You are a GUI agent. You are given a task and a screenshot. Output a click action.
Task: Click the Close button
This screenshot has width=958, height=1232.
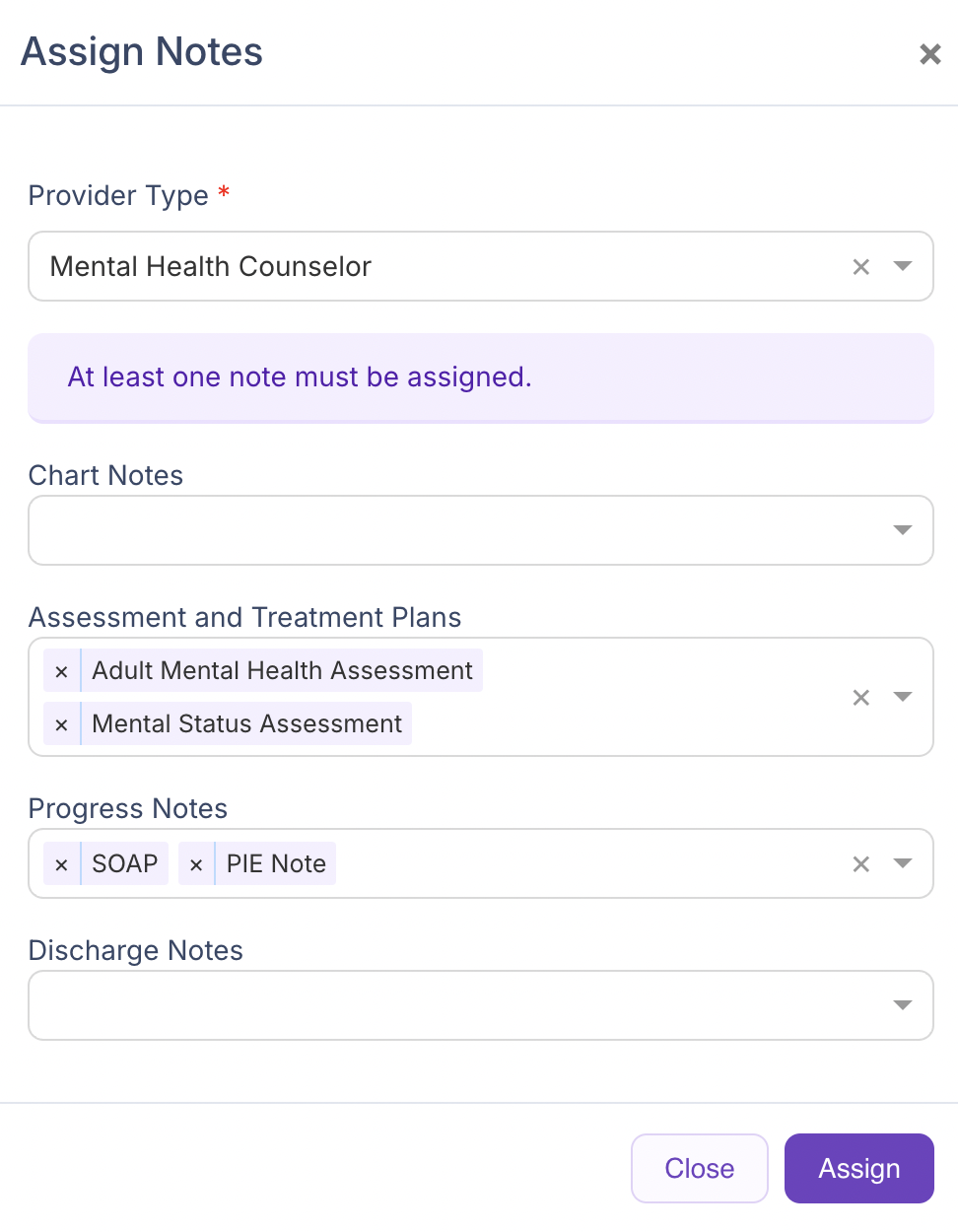click(699, 1168)
